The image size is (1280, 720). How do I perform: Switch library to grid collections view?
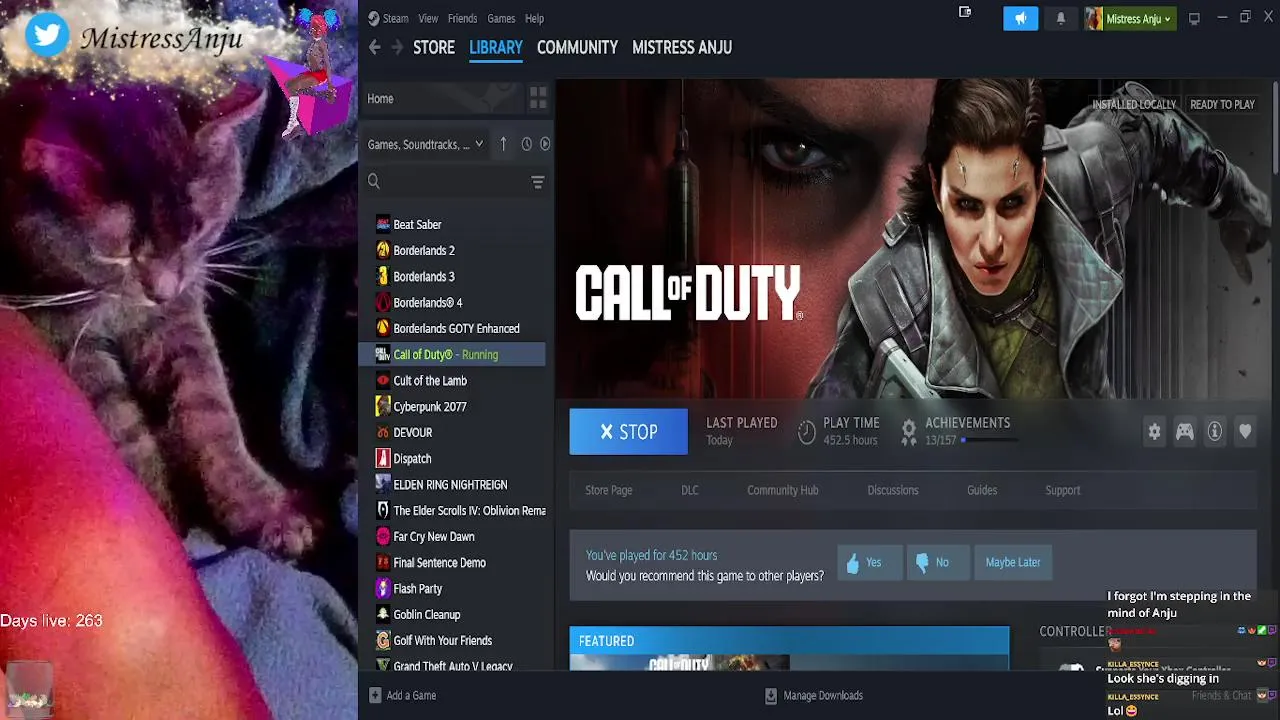[x=538, y=98]
